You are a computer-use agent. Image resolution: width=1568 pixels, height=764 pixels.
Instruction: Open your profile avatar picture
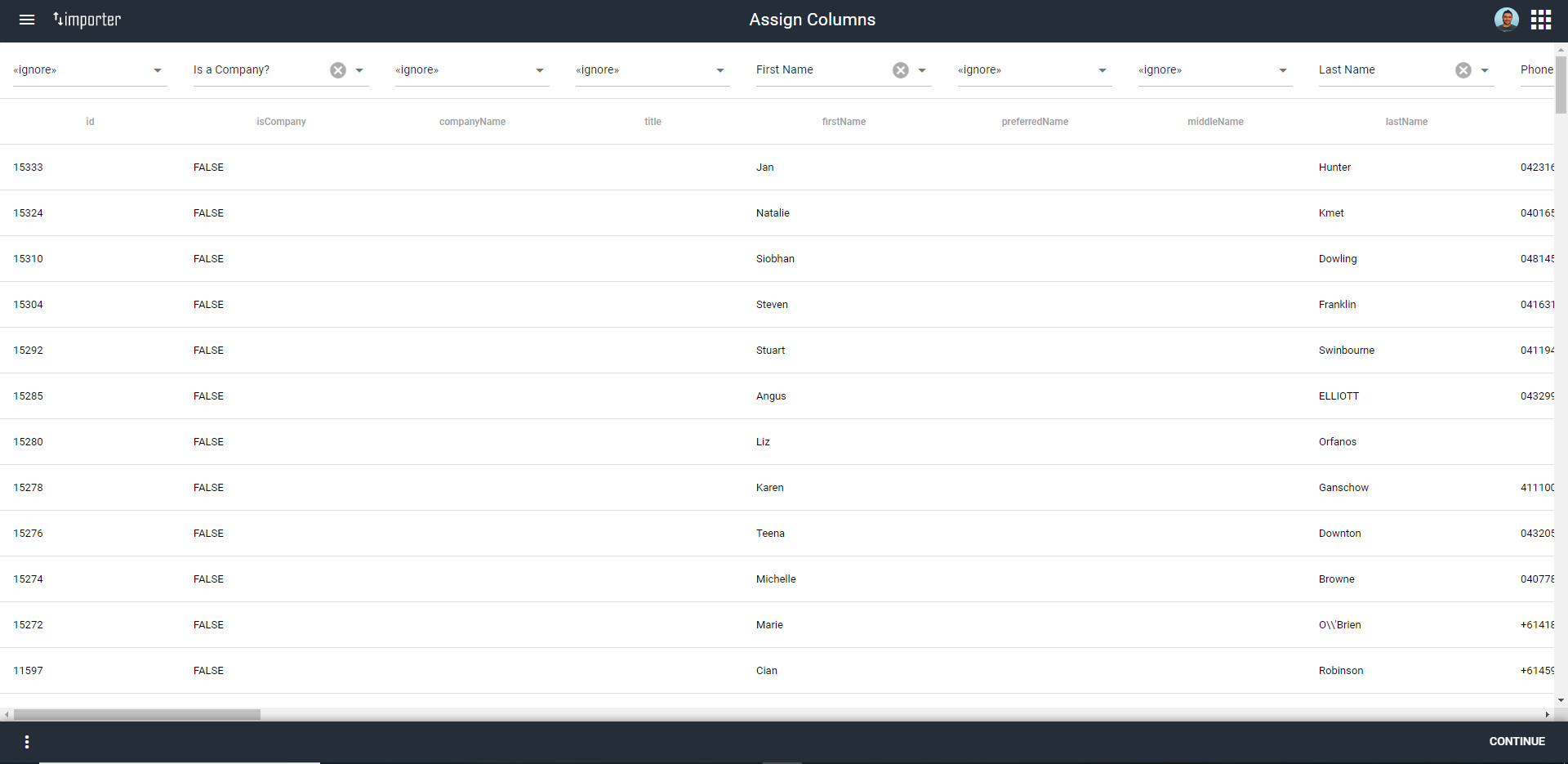pyautogui.click(x=1507, y=19)
